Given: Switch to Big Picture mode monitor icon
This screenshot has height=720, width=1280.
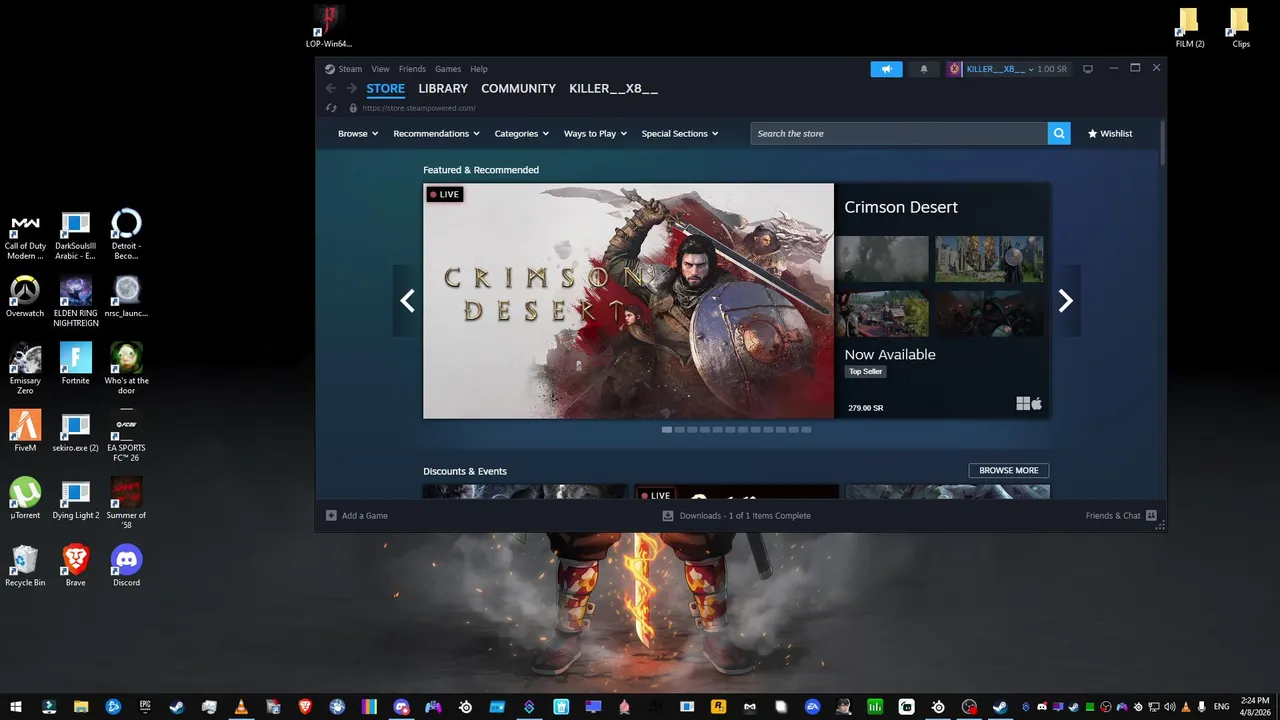Looking at the screenshot, I should click(1088, 69).
